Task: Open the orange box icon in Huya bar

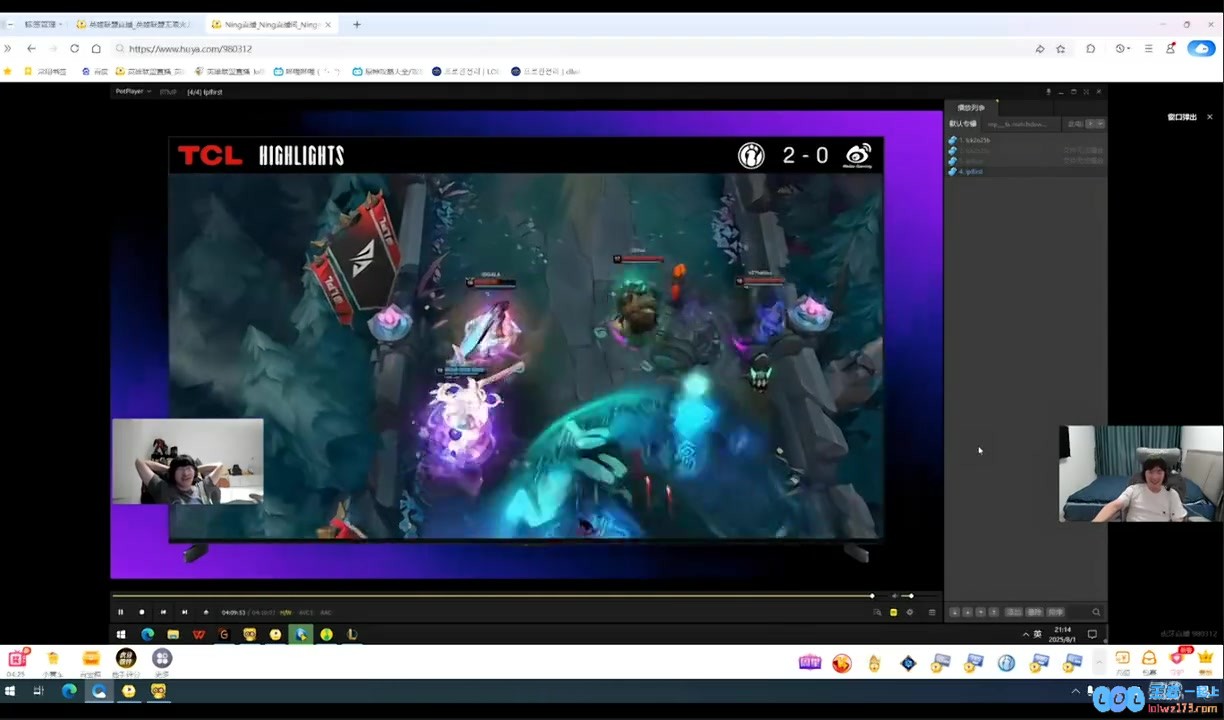Action: click(91, 658)
